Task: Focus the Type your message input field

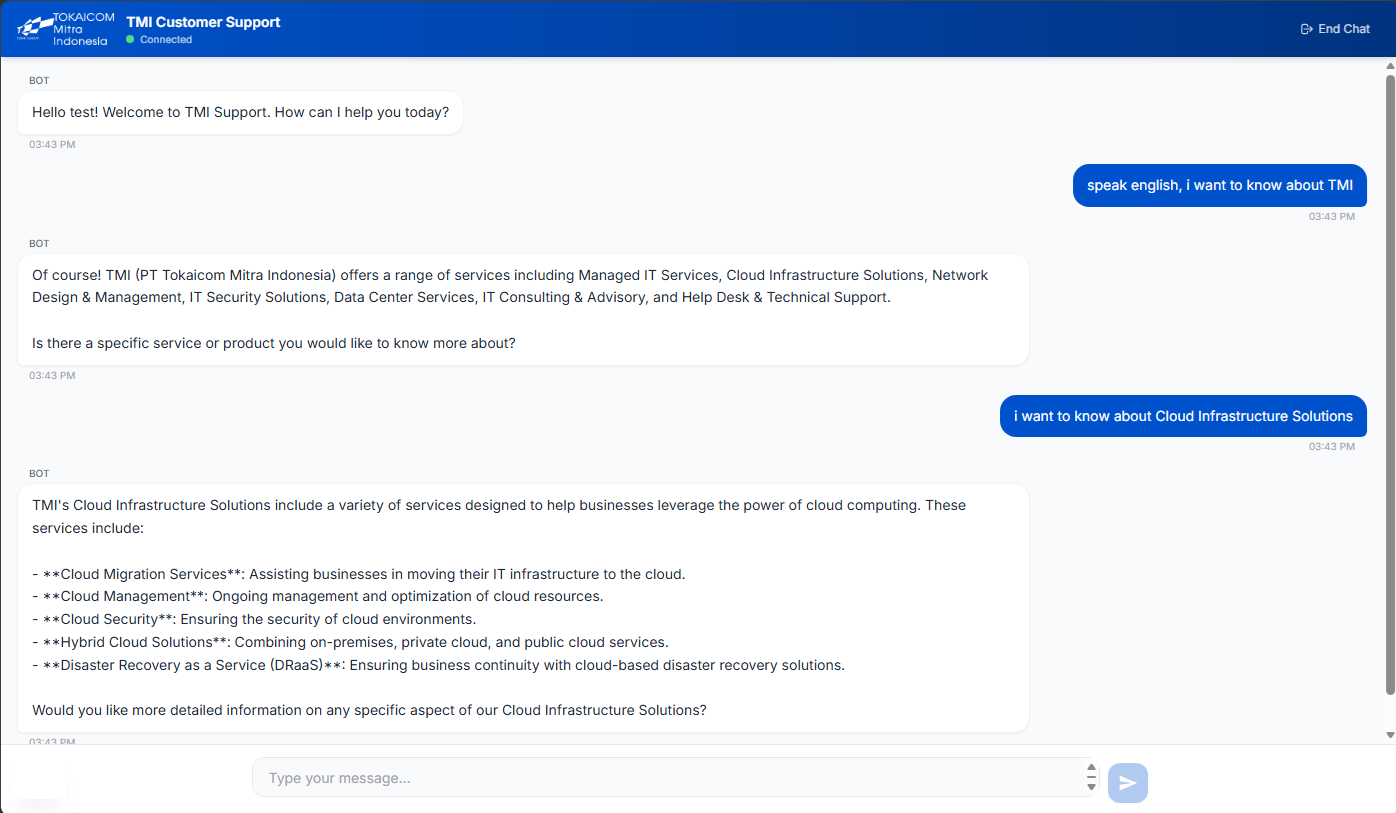Action: point(676,777)
